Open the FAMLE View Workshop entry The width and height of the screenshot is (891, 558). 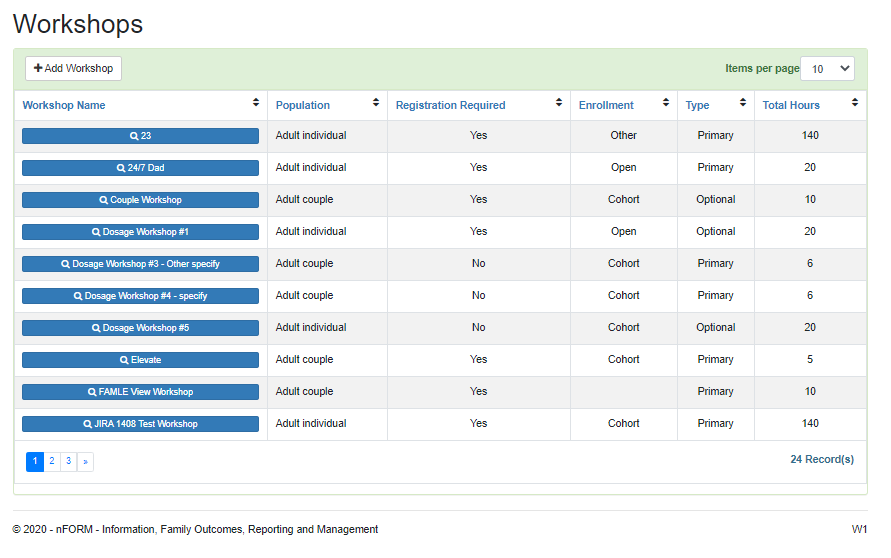(x=140, y=392)
